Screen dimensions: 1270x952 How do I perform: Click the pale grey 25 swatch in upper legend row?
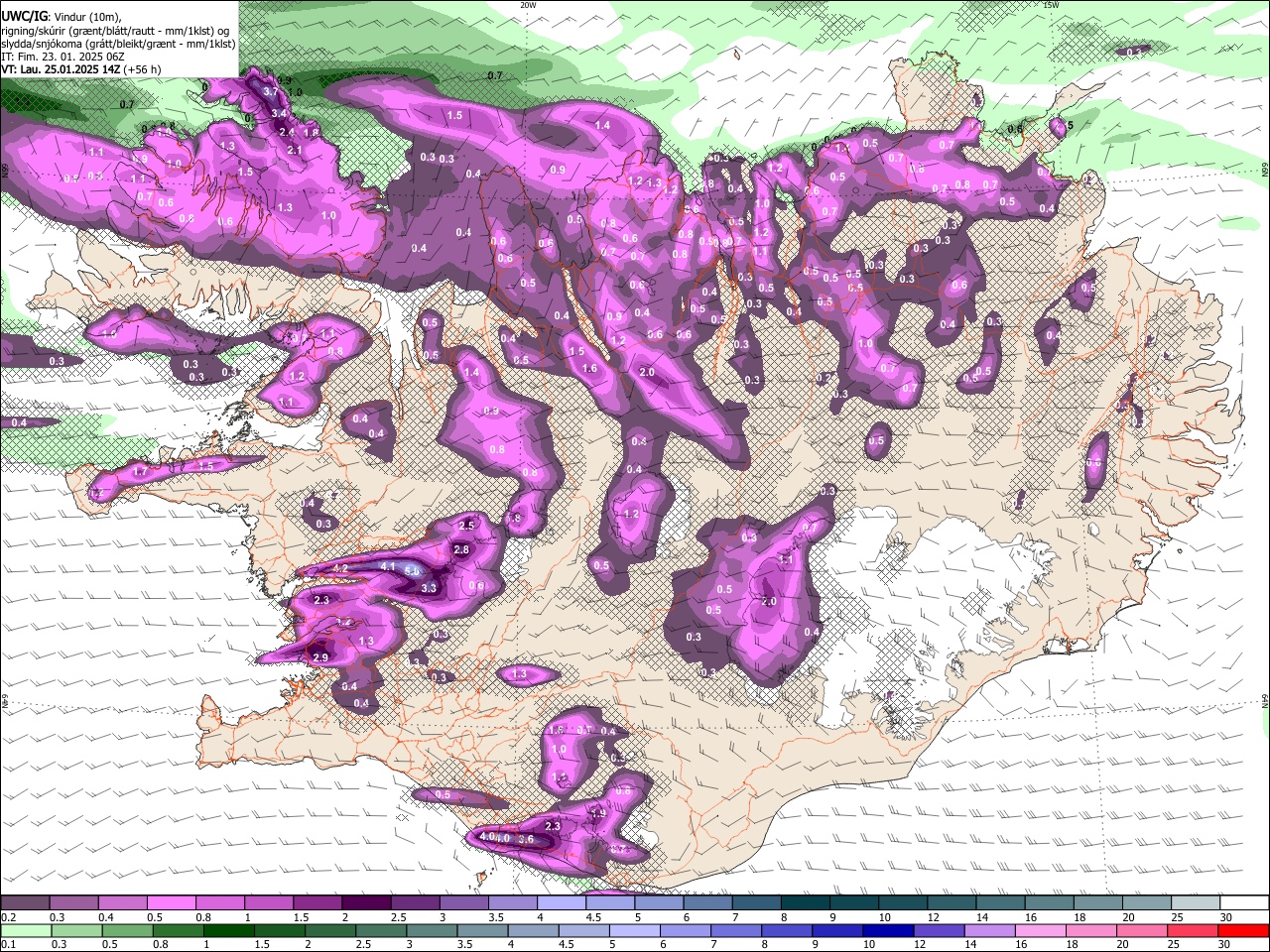[1196, 903]
